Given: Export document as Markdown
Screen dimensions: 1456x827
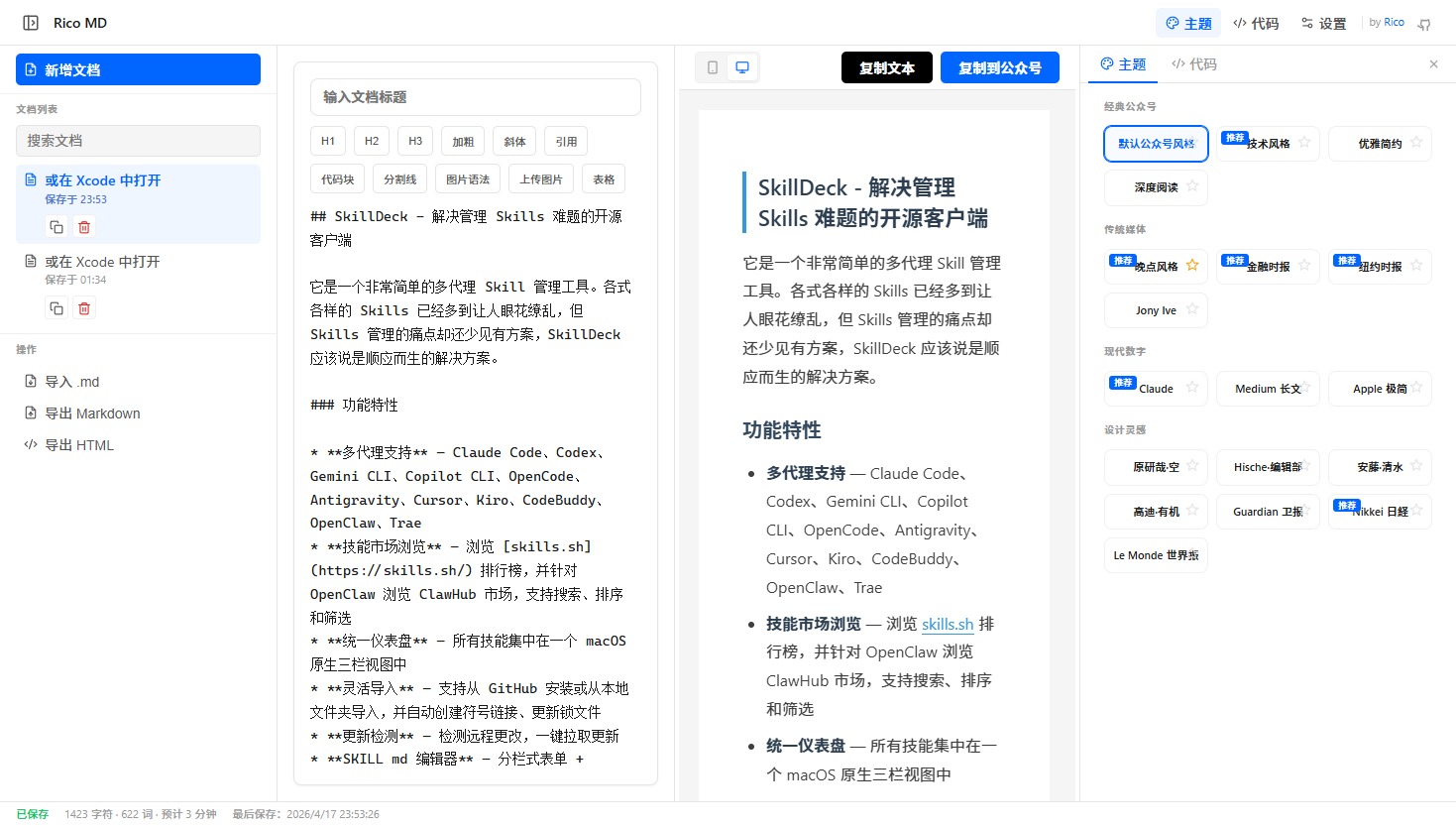Looking at the screenshot, I should (138, 413).
